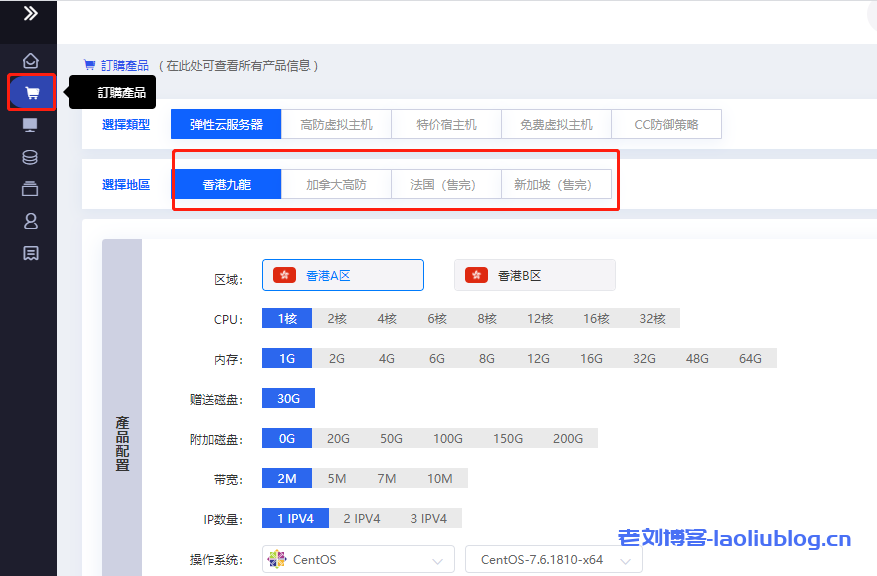The height and width of the screenshot is (576, 877).
Task: Select the database stack sidebar icon
Action: (30, 157)
